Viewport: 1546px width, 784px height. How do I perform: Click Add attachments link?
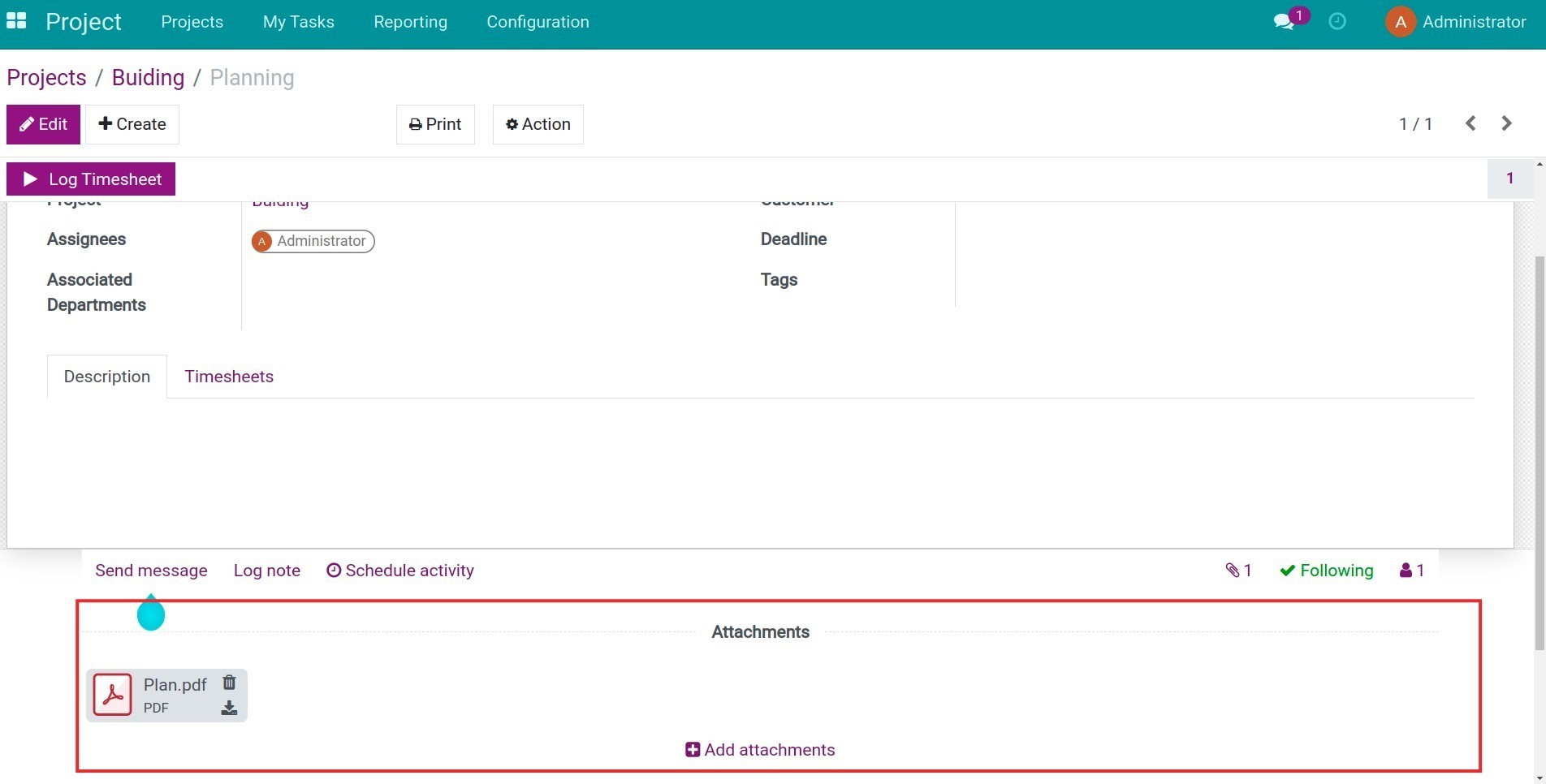760,750
